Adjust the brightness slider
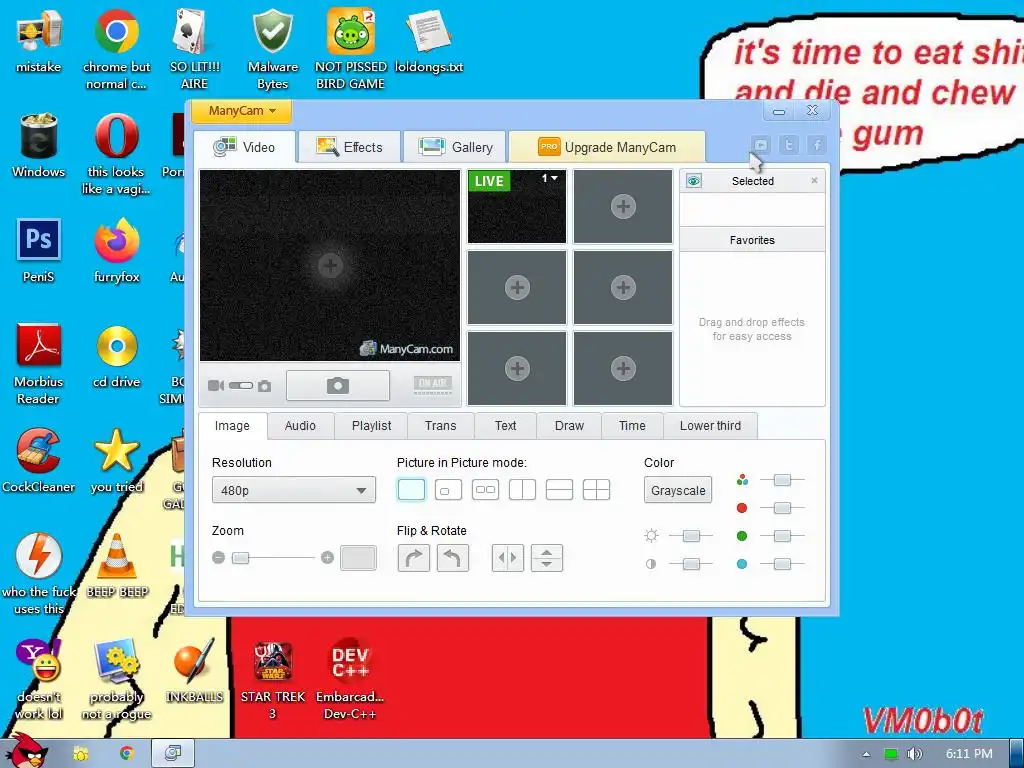This screenshot has height=768, width=1024. pyautogui.click(x=692, y=536)
